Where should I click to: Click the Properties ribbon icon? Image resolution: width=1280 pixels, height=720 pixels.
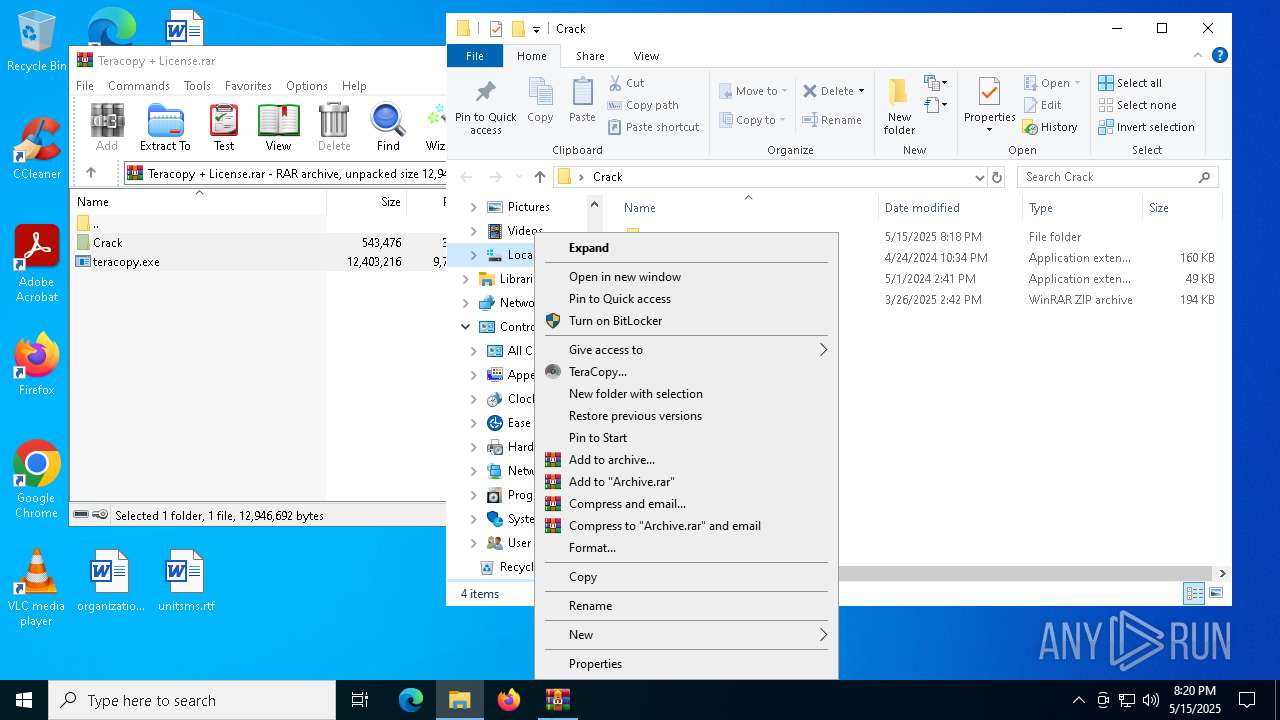point(989,106)
